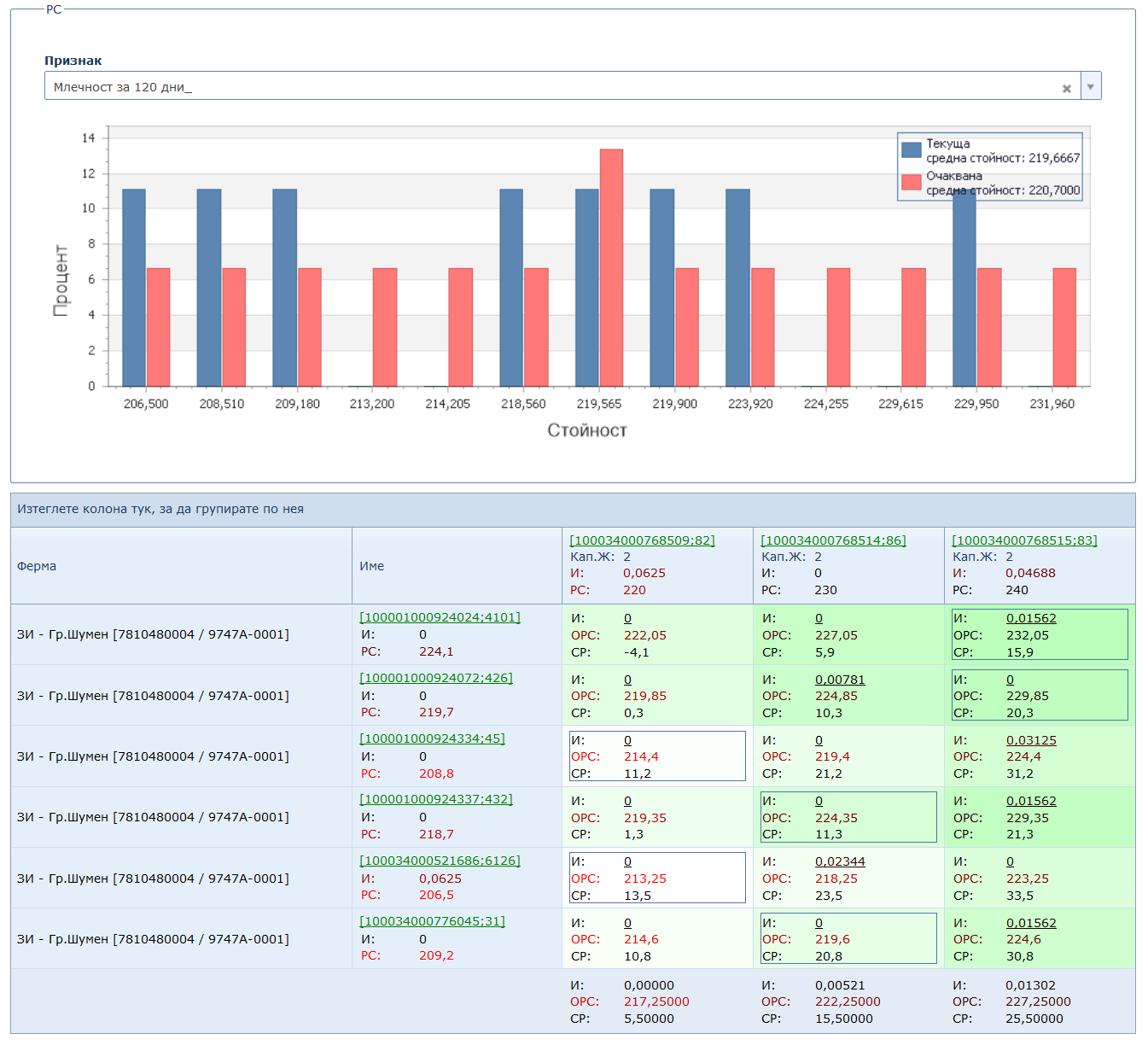Open animal link 100001000924024;4101
This screenshot has width=1148, height=1045.
point(440,617)
